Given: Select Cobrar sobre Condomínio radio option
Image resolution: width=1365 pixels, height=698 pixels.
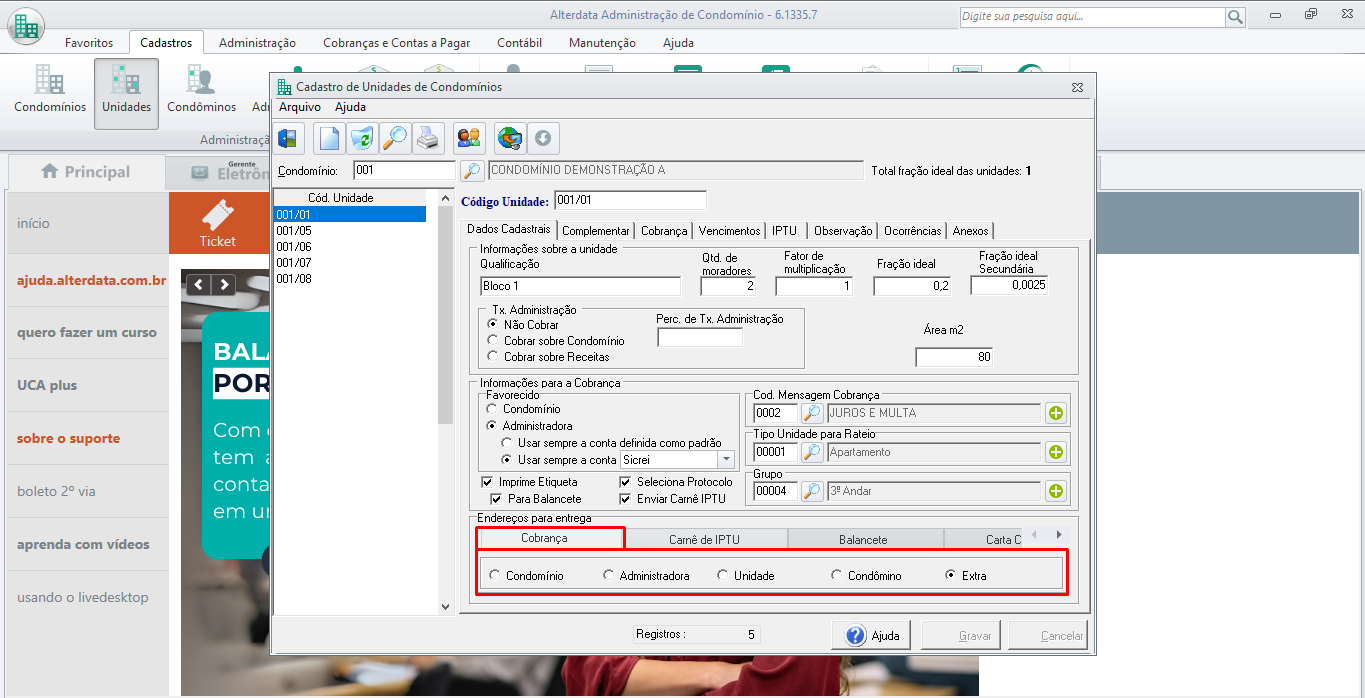Looking at the screenshot, I should point(492,341).
